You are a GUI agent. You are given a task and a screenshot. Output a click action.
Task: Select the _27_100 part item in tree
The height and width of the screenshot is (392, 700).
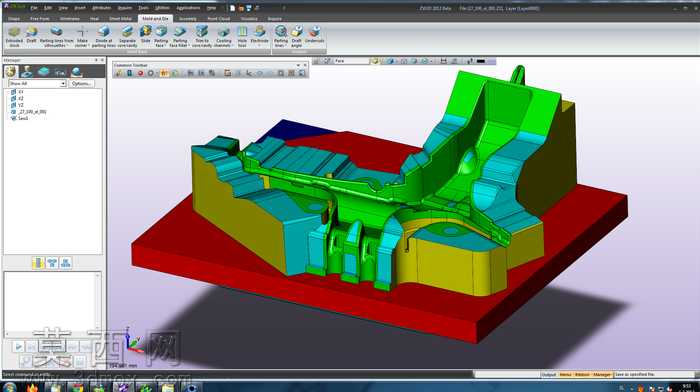click(x=29, y=112)
